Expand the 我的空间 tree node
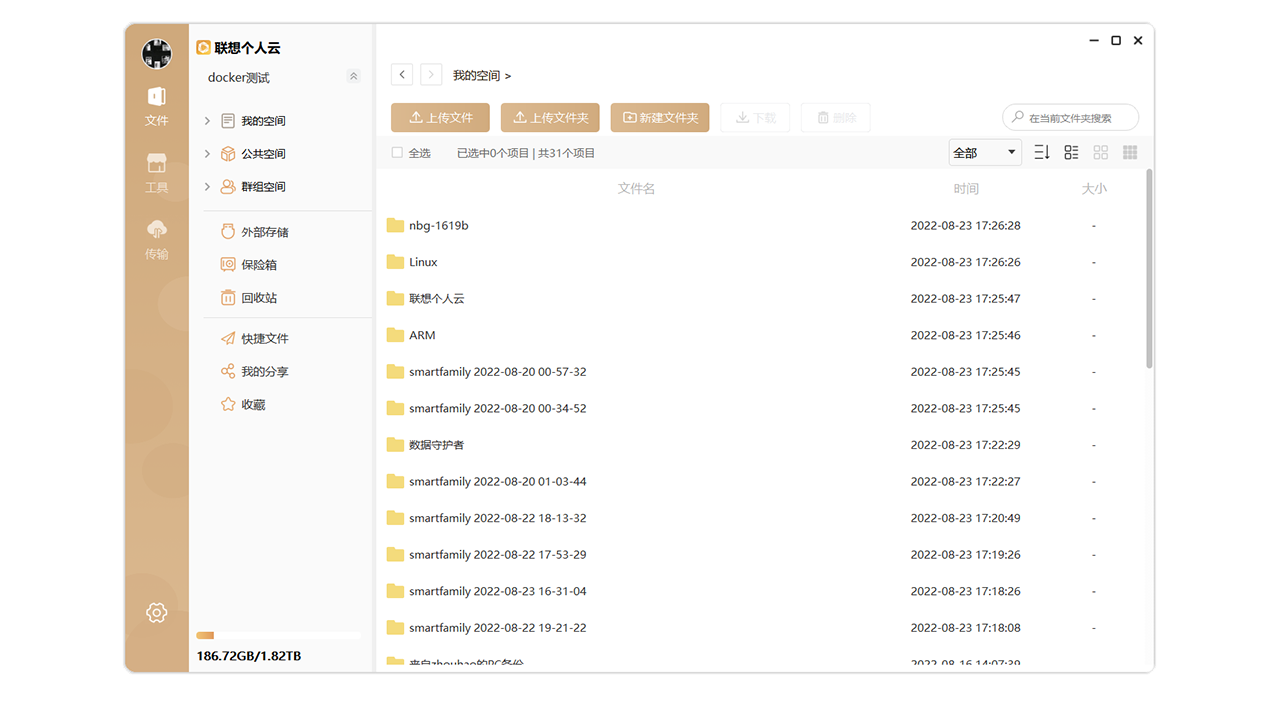The image size is (1280, 720). tap(207, 121)
